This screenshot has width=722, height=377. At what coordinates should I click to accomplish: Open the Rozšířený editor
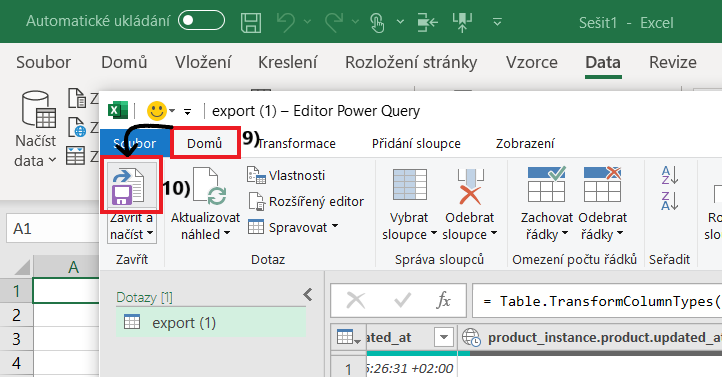(x=306, y=202)
